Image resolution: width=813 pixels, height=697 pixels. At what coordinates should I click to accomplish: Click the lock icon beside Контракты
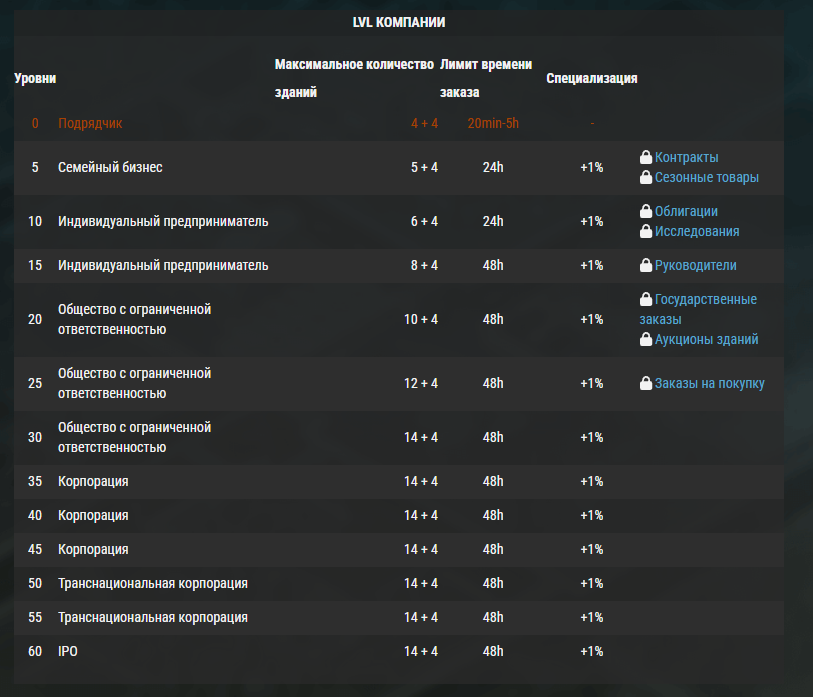click(x=646, y=157)
